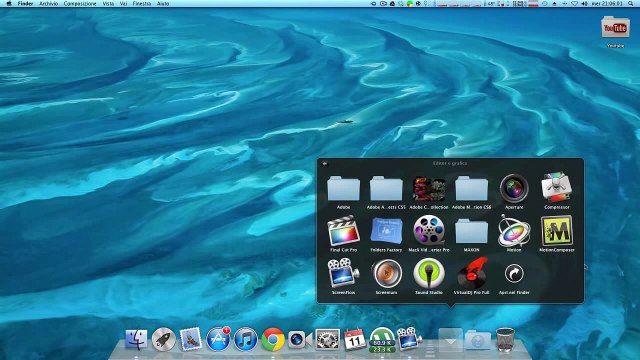Open volume control in menu bar
This screenshot has width=640, height=360.
(584, 3)
